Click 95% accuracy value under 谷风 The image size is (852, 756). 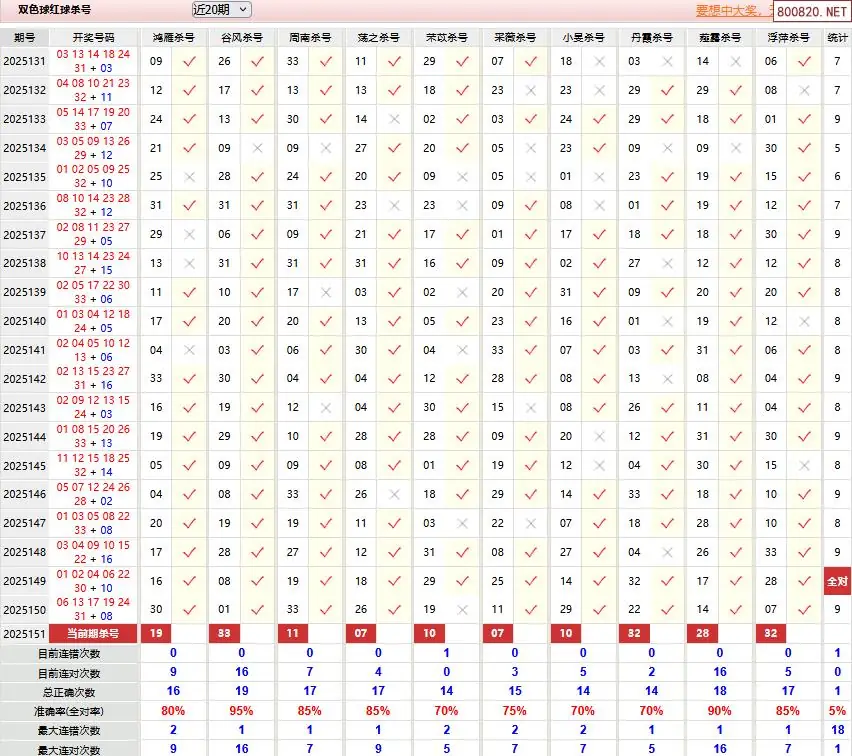pos(242,711)
